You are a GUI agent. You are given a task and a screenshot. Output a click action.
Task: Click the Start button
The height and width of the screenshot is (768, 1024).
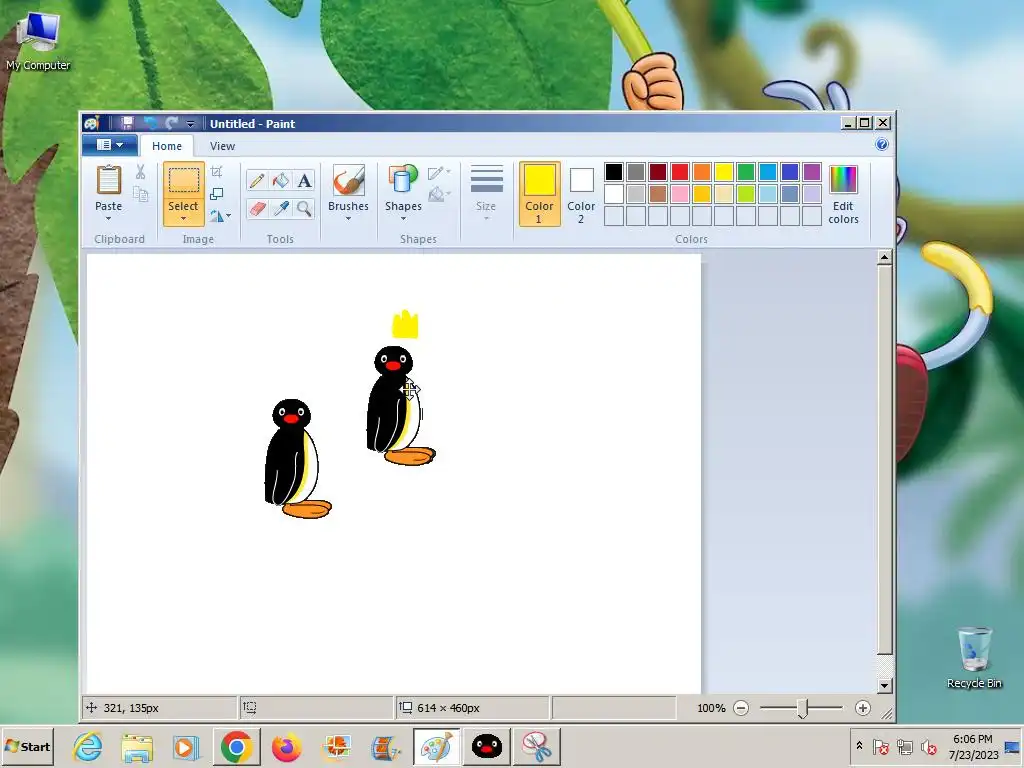pyautogui.click(x=27, y=746)
